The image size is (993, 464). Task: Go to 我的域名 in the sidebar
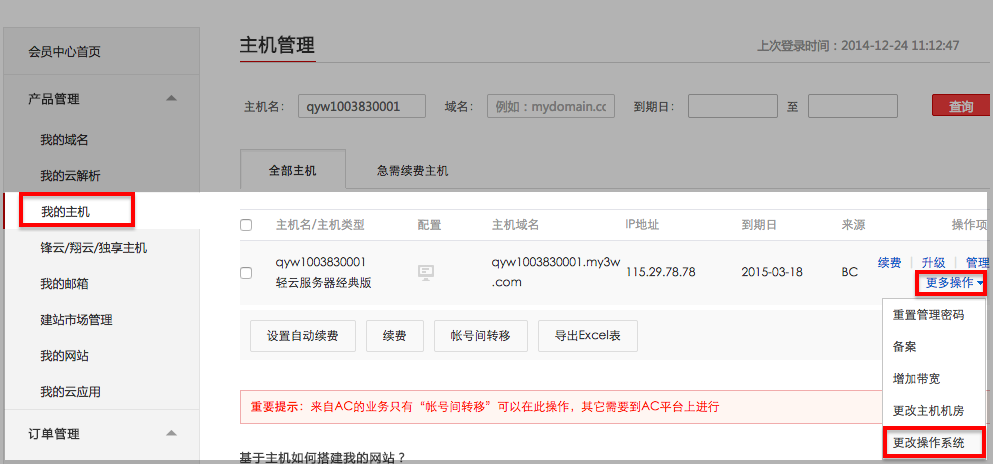tap(70, 139)
